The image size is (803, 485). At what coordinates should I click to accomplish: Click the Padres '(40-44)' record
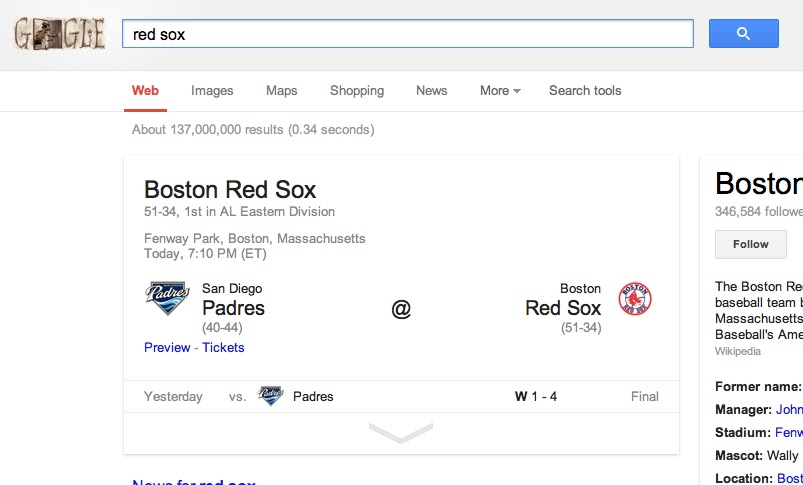point(222,327)
